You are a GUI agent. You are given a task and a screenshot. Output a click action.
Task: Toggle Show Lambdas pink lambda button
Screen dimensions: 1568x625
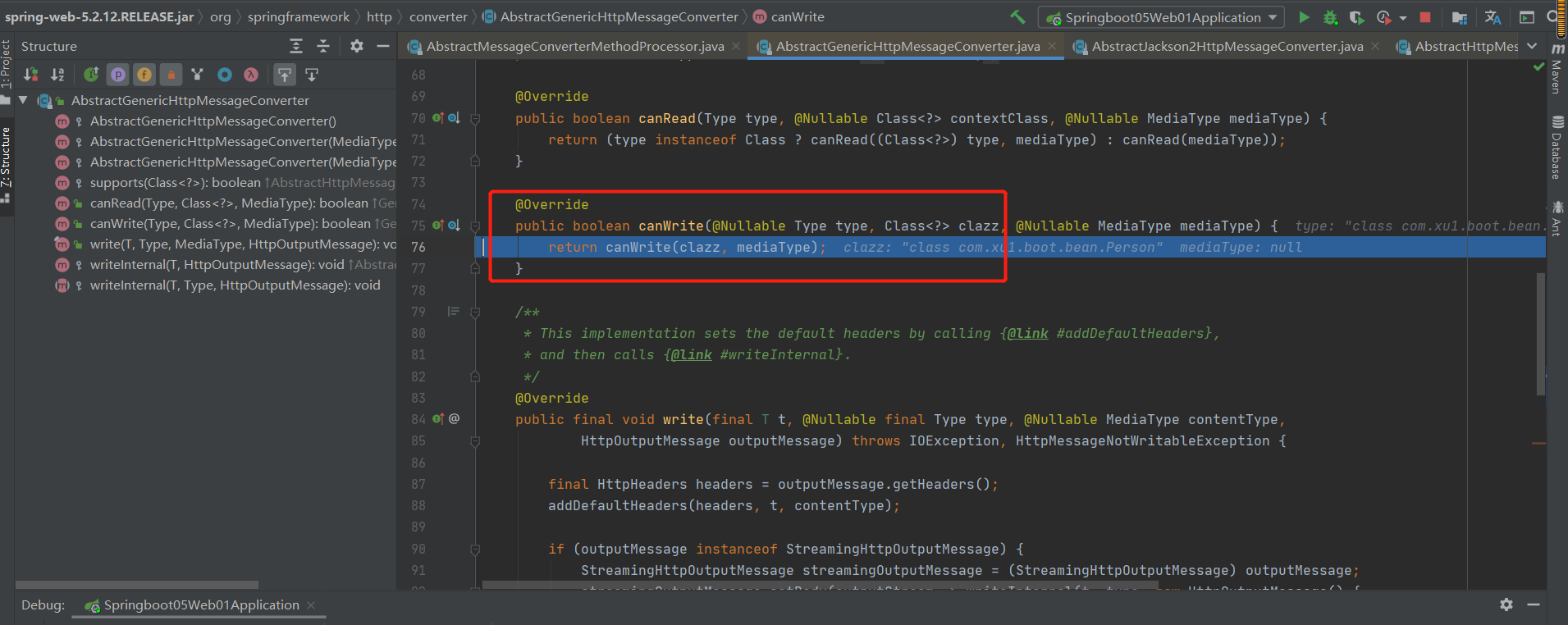[x=251, y=75]
